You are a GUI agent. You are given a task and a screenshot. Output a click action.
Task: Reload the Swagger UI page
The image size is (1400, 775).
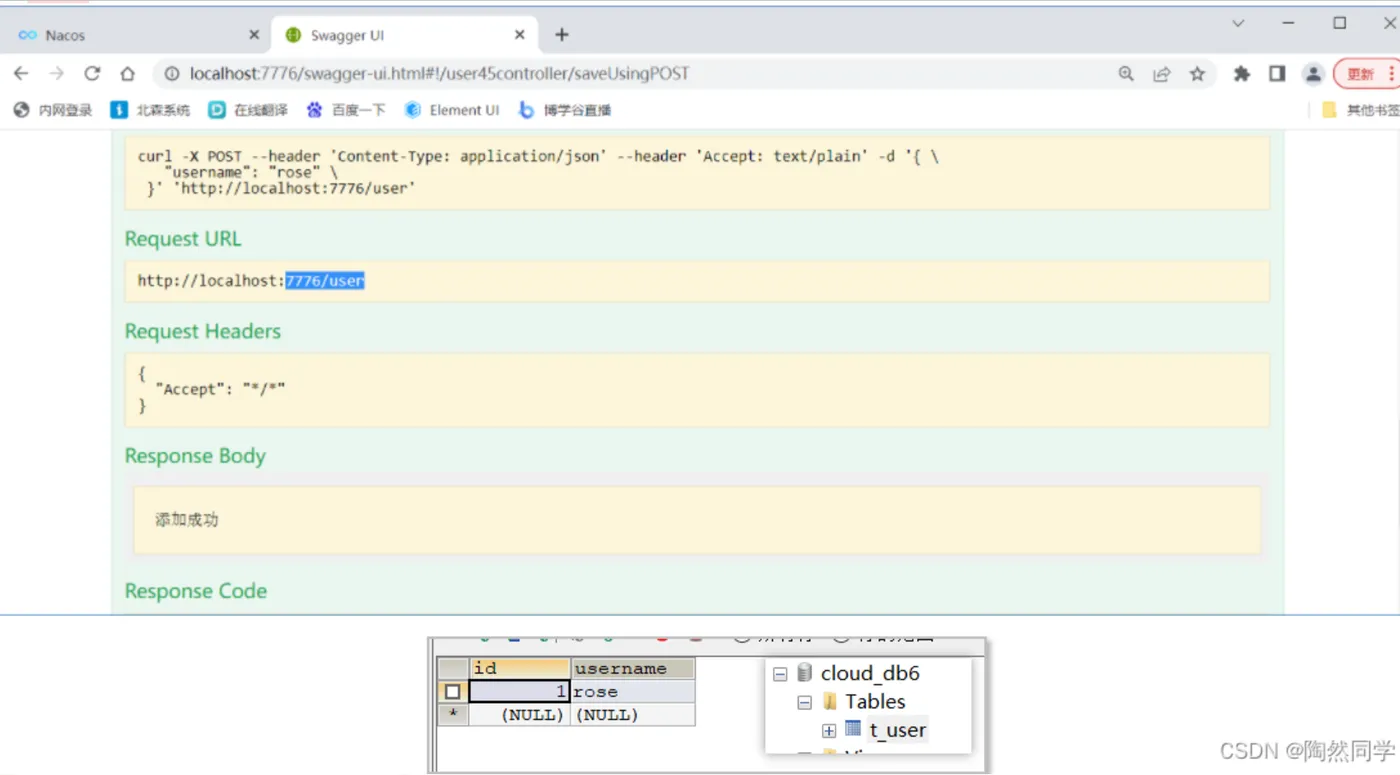point(92,73)
